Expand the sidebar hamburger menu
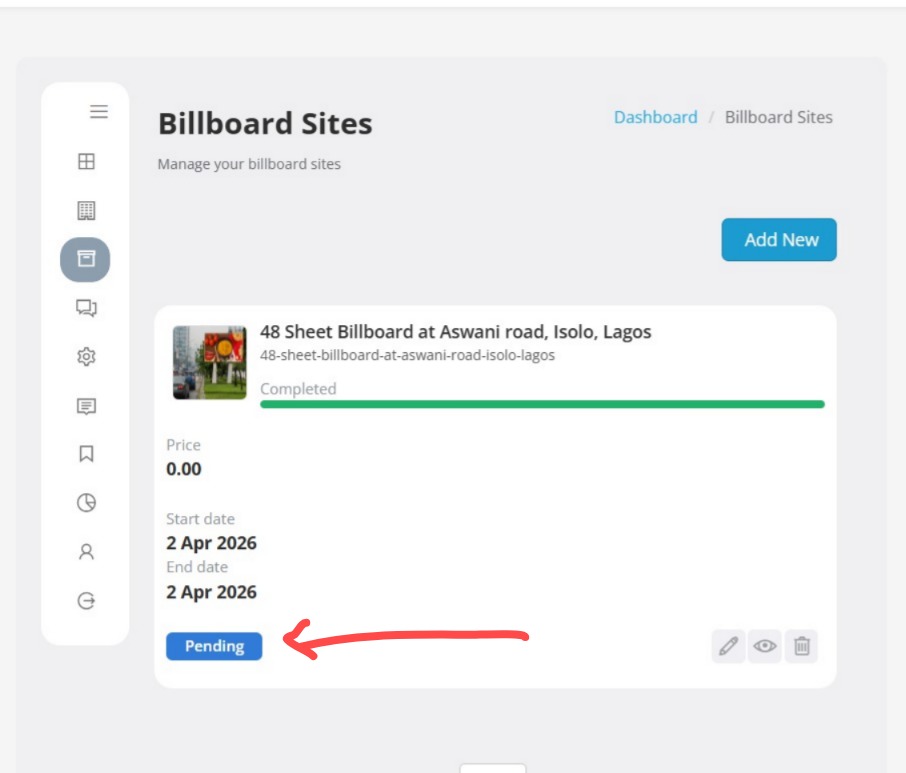This screenshot has height=773, width=906. [x=98, y=112]
